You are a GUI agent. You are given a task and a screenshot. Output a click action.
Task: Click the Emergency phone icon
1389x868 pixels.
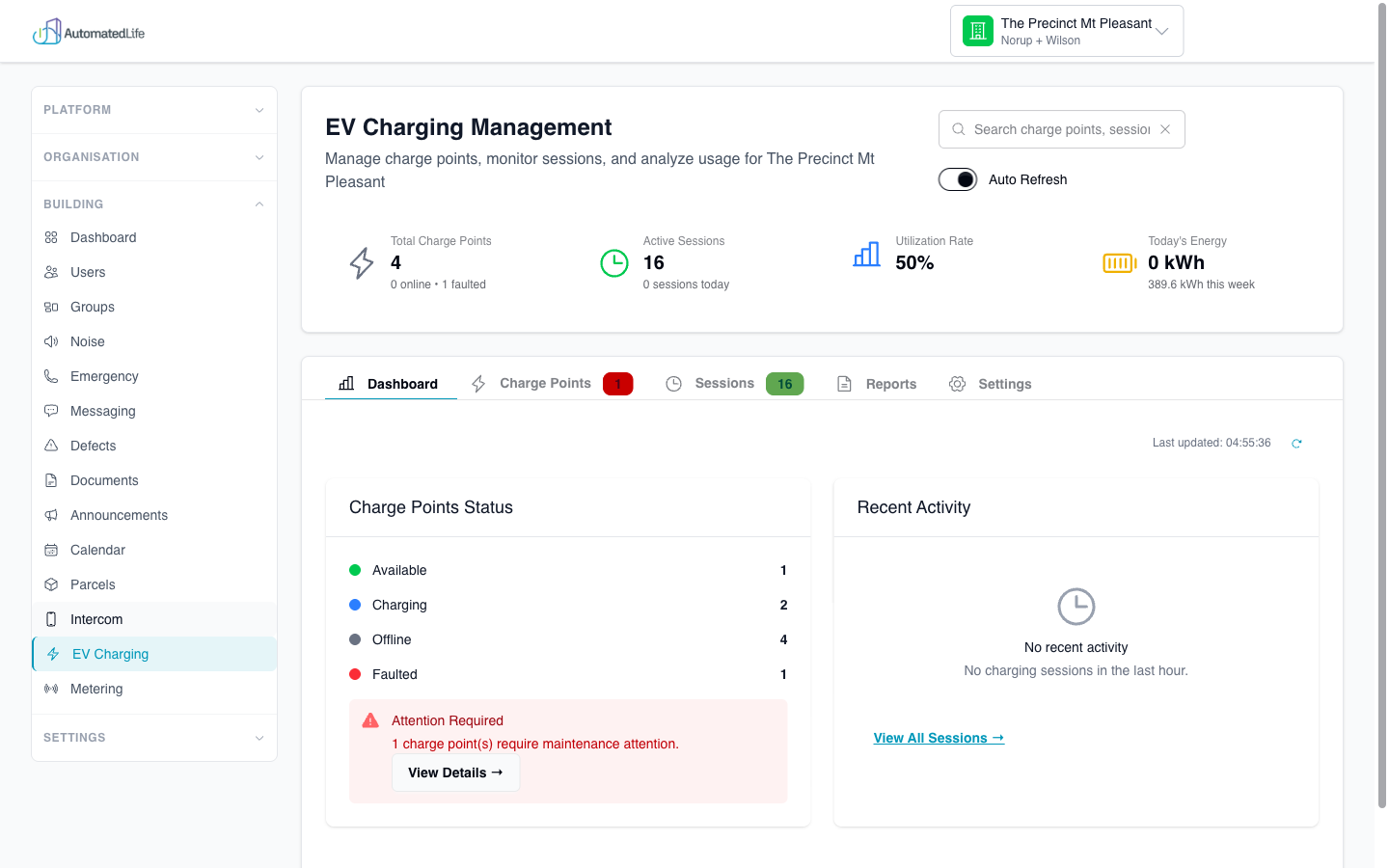point(51,376)
